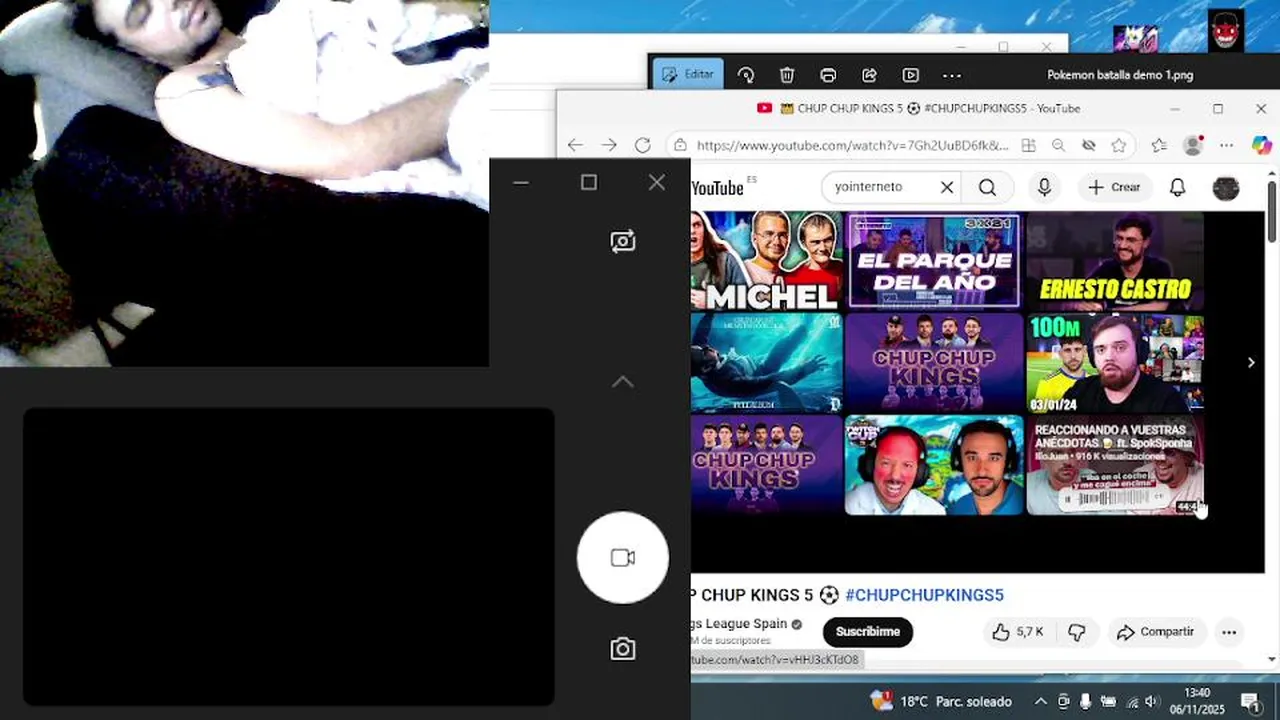
Task: Run the YouTube search magnifier button
Action: pos(988,187)
